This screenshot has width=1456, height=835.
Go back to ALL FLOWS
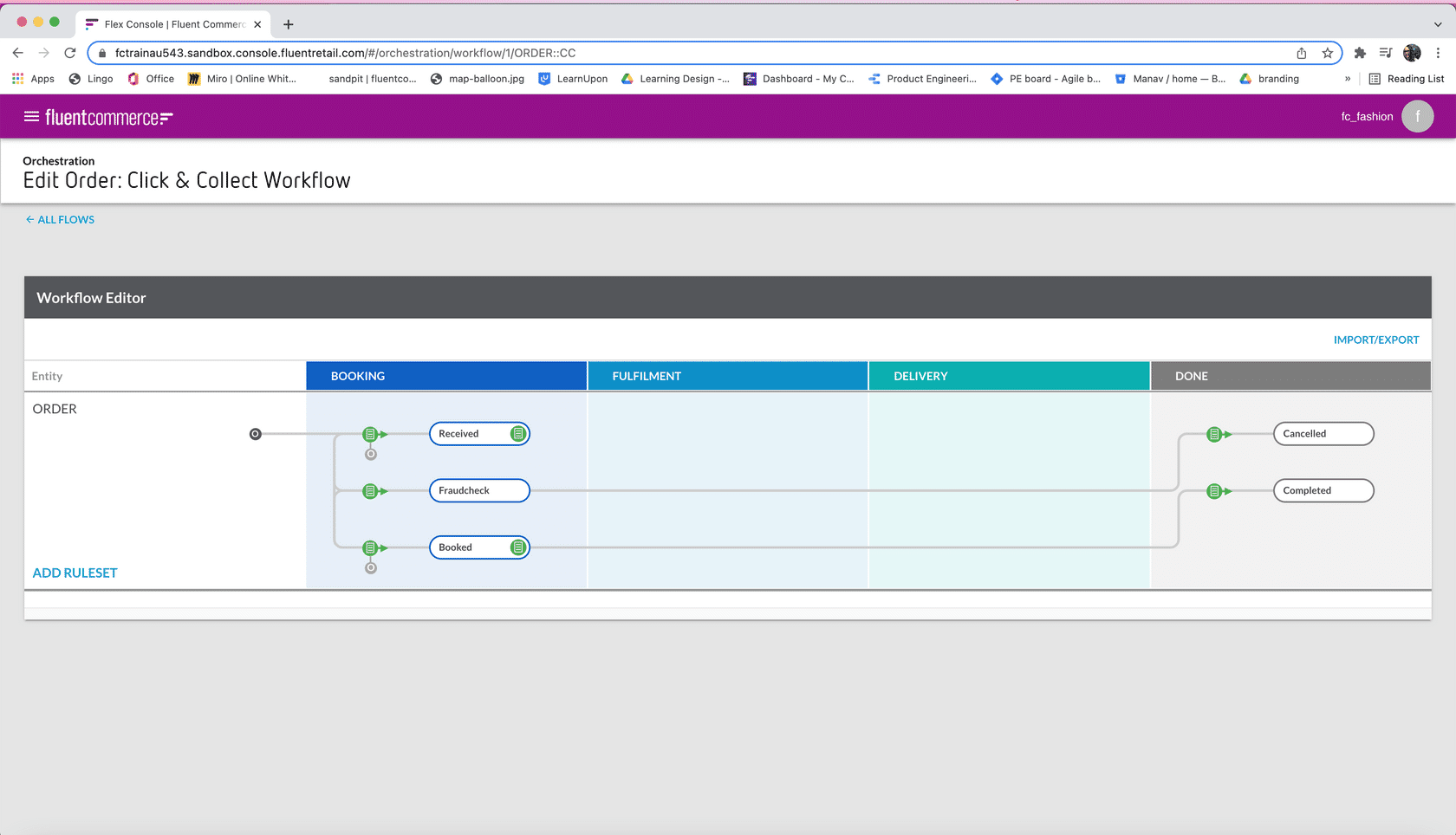click(x=60, y=219)
